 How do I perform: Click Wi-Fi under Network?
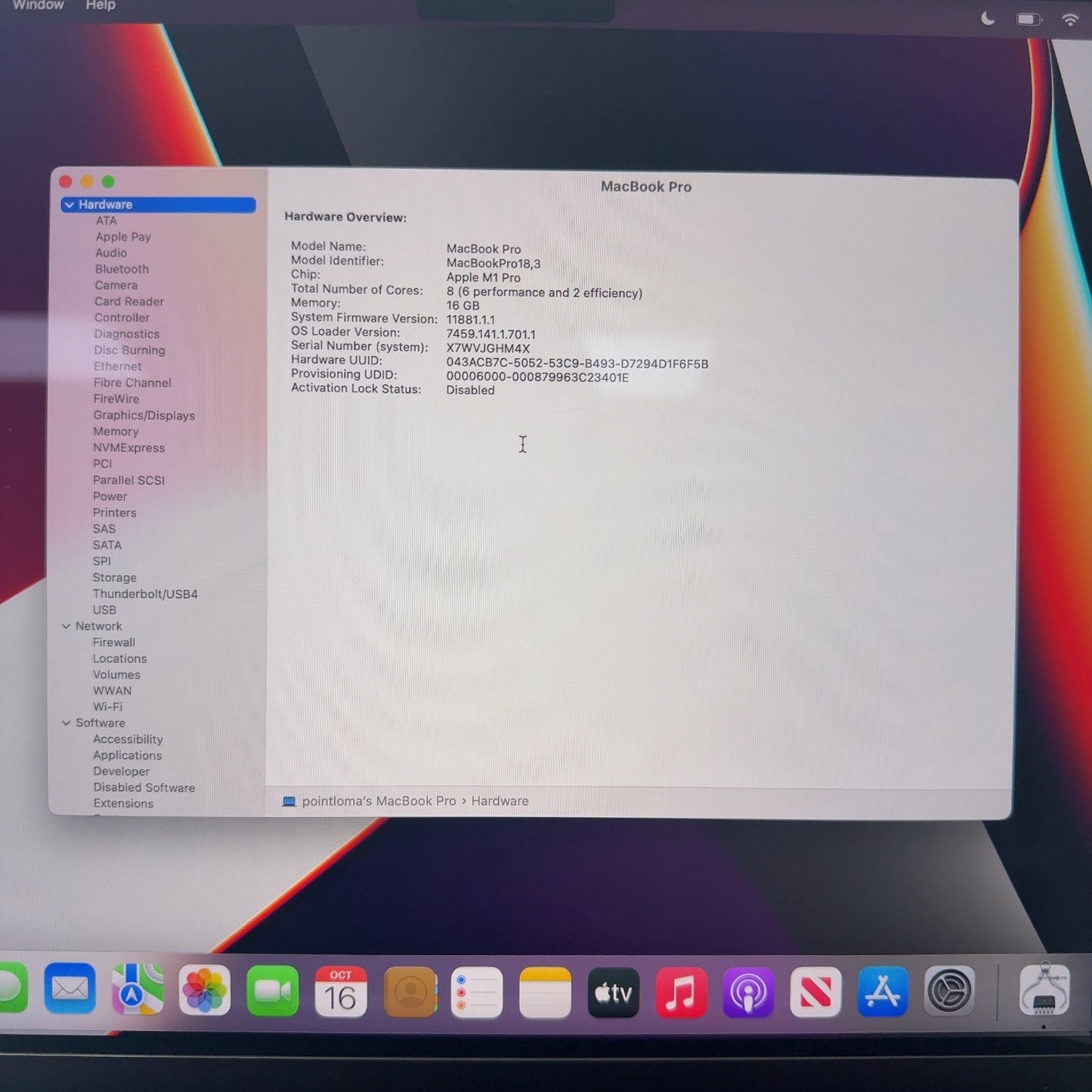click(x=107, y=707)
